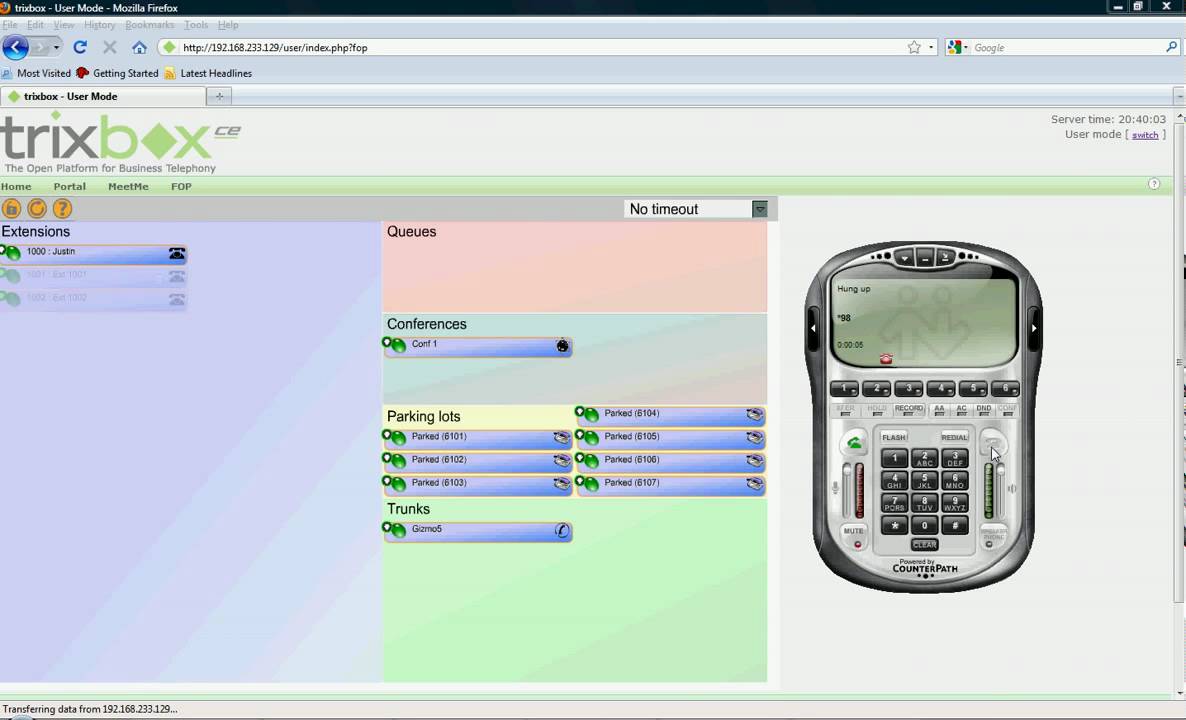The image size is (1186, 720).
Task: Select line 1 button on softphone
Action: click(x=844, y=389)
